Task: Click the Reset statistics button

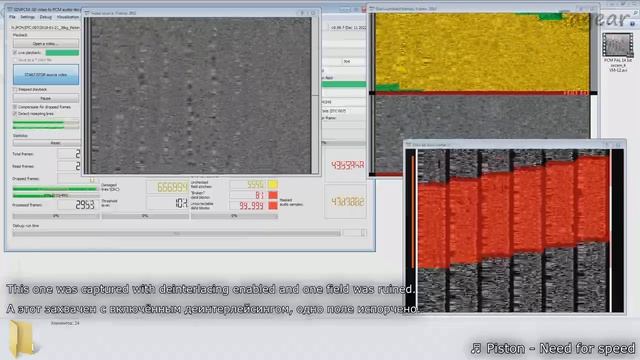Action: coord(47,143)
